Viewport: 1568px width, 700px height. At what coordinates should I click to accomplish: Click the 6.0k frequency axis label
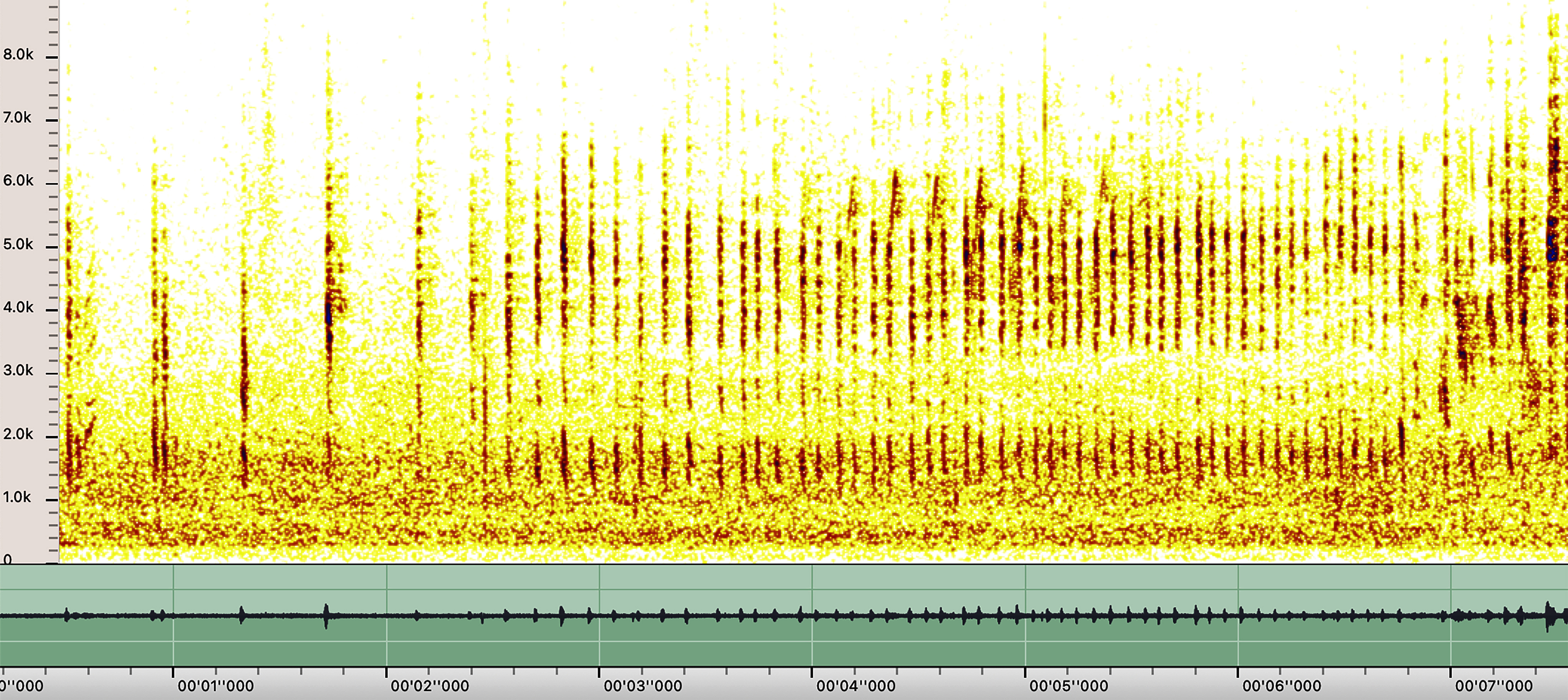click(x=18, y=181)
